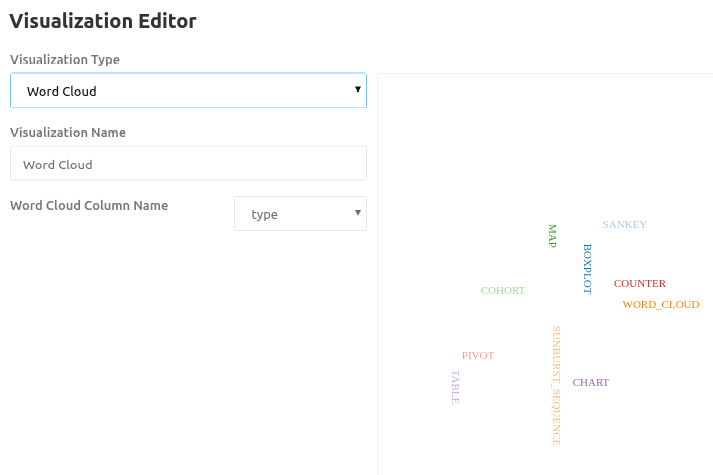
Task: Click the CHART word in the cloud
Action: click(x=590, y=383)
